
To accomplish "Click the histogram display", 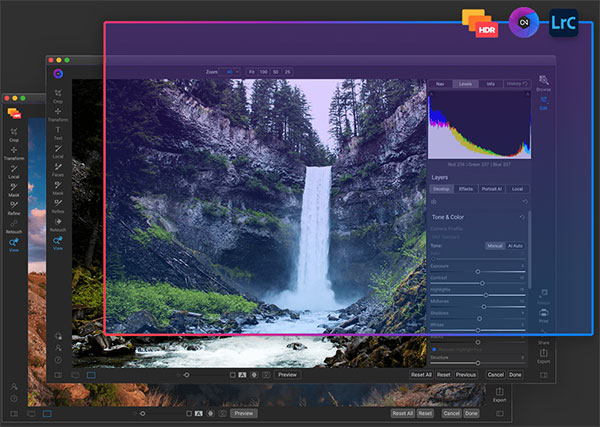I will 479,125.
